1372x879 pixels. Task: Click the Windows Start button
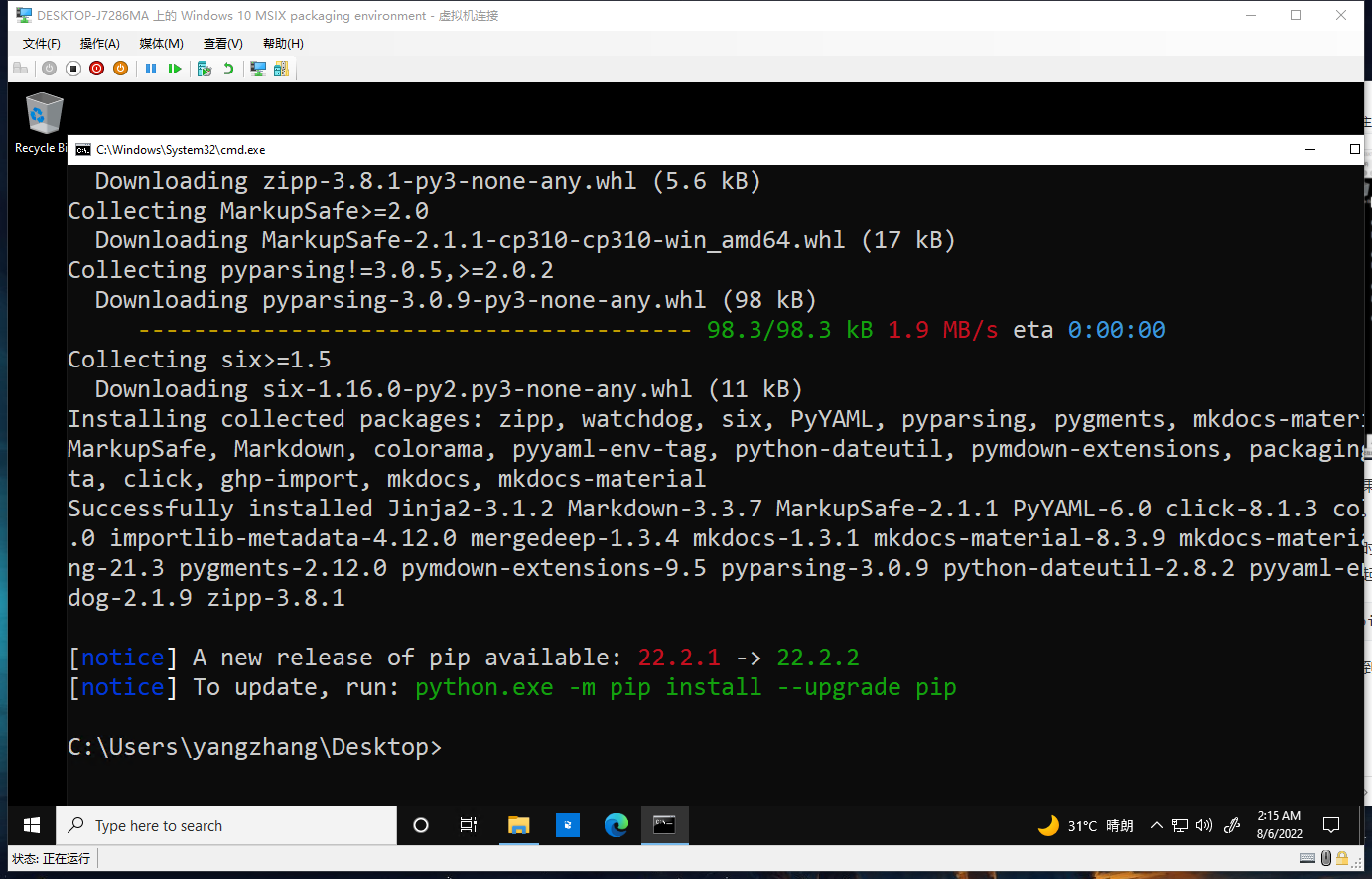(x=32, y=825)
